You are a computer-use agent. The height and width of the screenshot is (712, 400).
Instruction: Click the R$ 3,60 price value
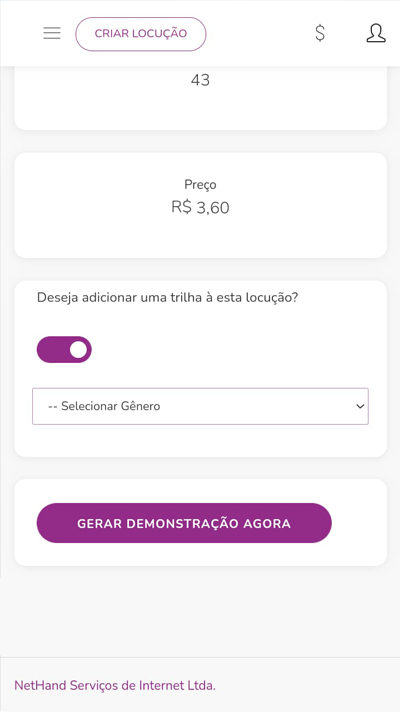click(200, 208)
